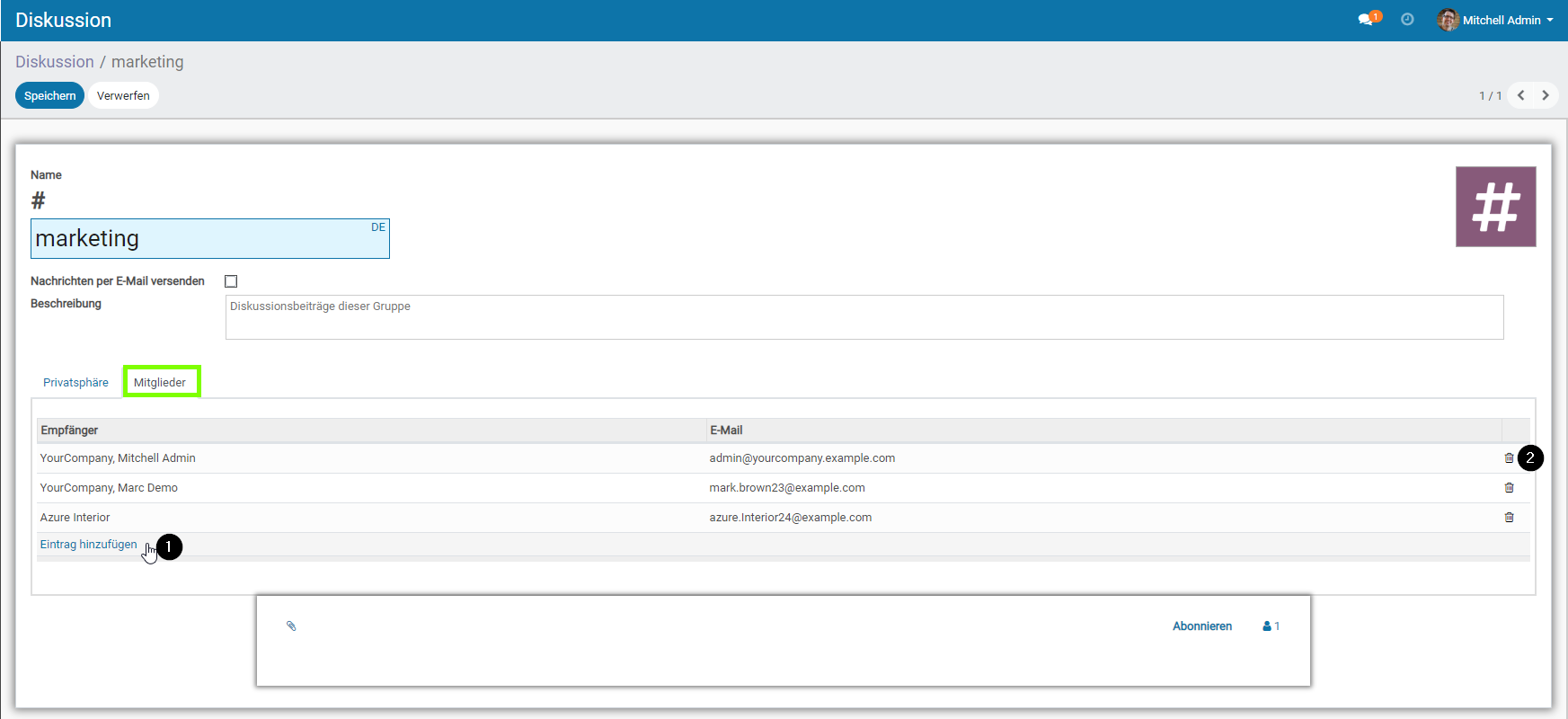Click the Beschreibung text area
Viewport: 1568px width, 719px height.
864,317
